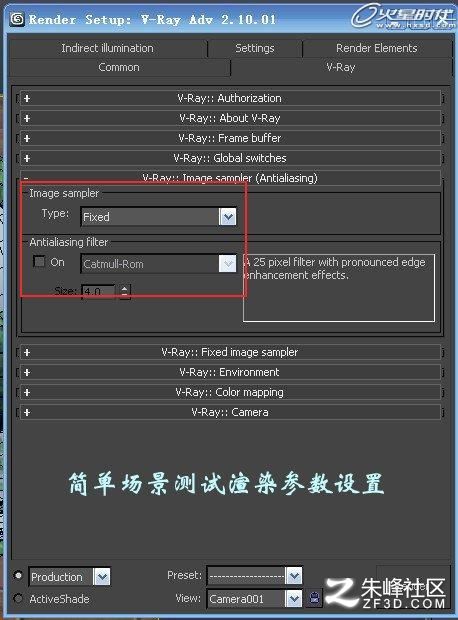Enable the Antialiasing filter On checkbox
The width and height of the screenshot is (458, 620).
[39, 261]
